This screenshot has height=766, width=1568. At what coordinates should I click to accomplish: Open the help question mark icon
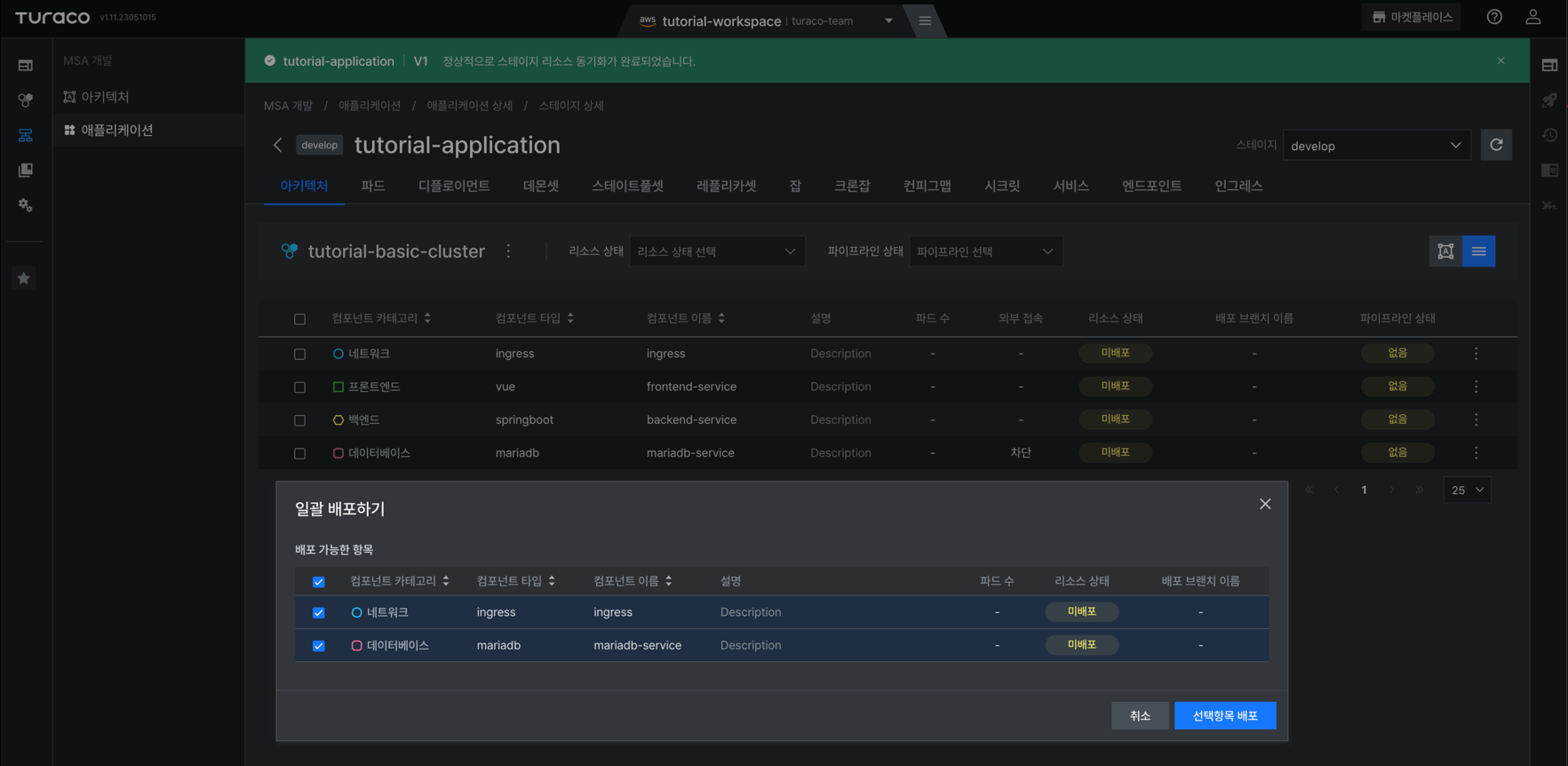pos(1494,17)
